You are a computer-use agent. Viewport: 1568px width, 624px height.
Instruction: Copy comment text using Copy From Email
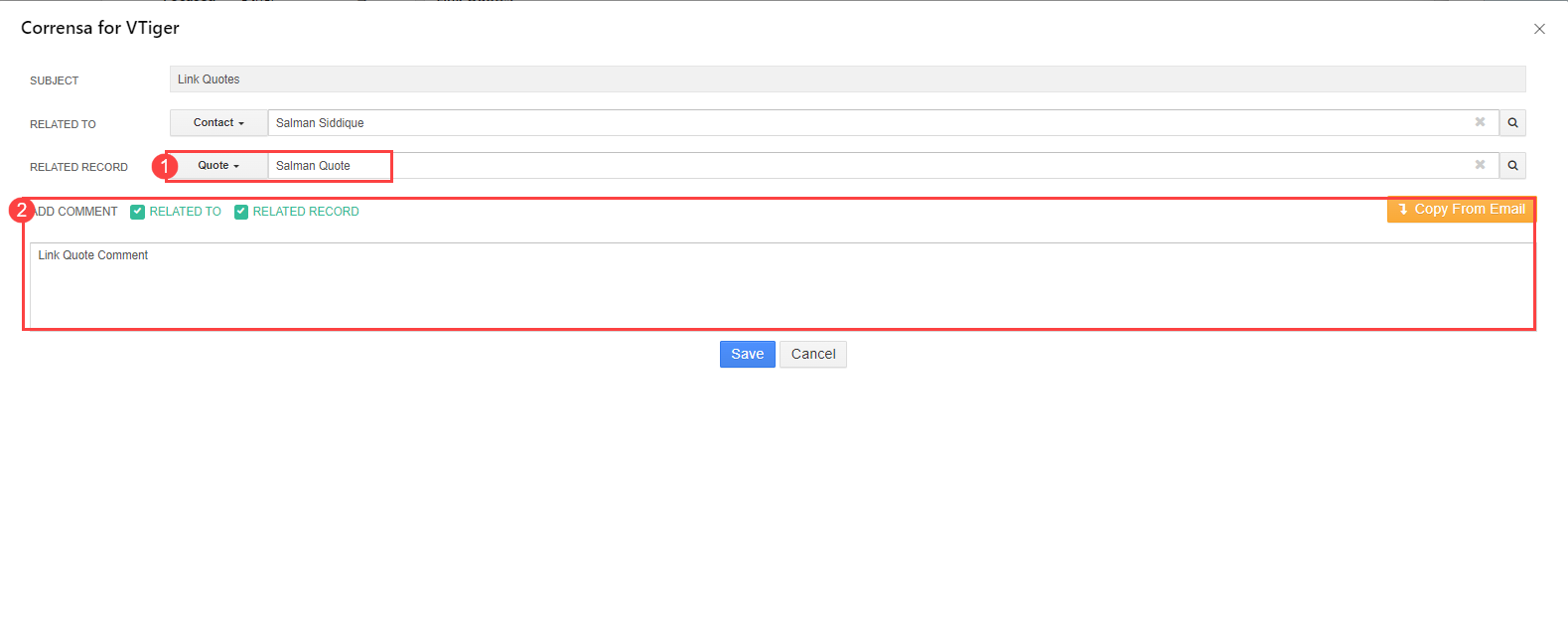(1460, 209)
